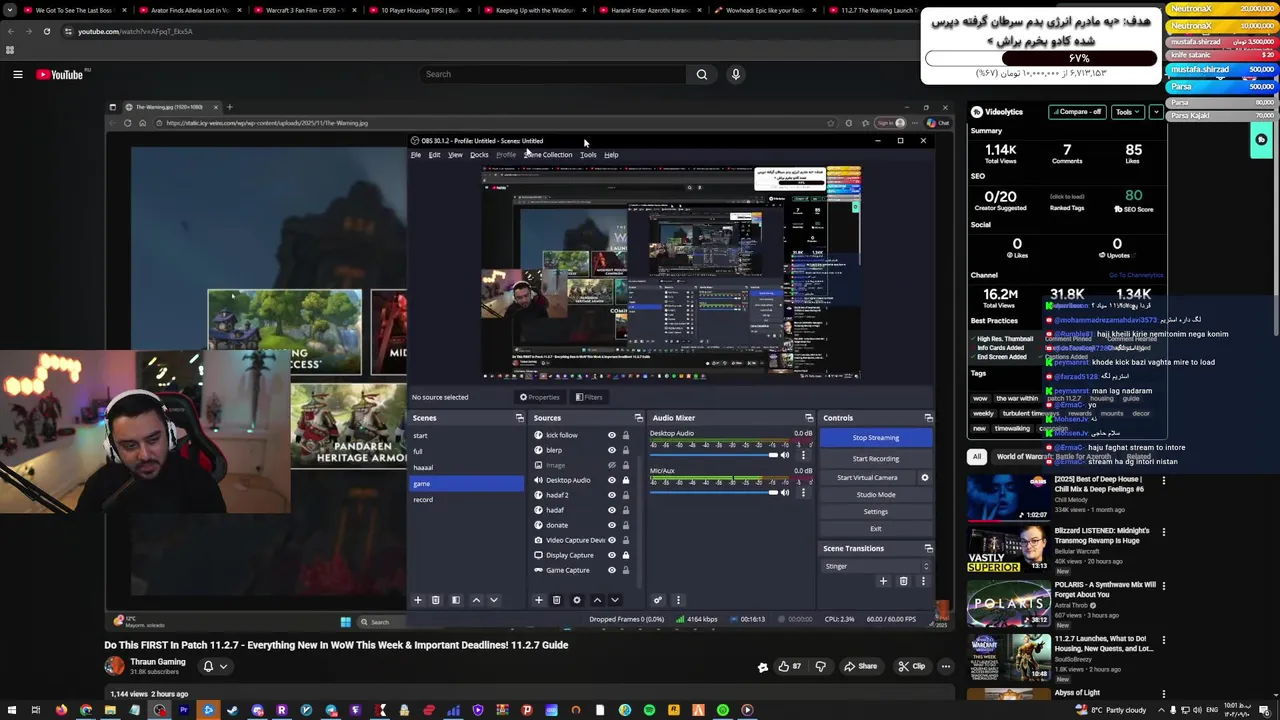Open the Spotify icon in the taskbar
The image size is (1280, 720).
650,710
